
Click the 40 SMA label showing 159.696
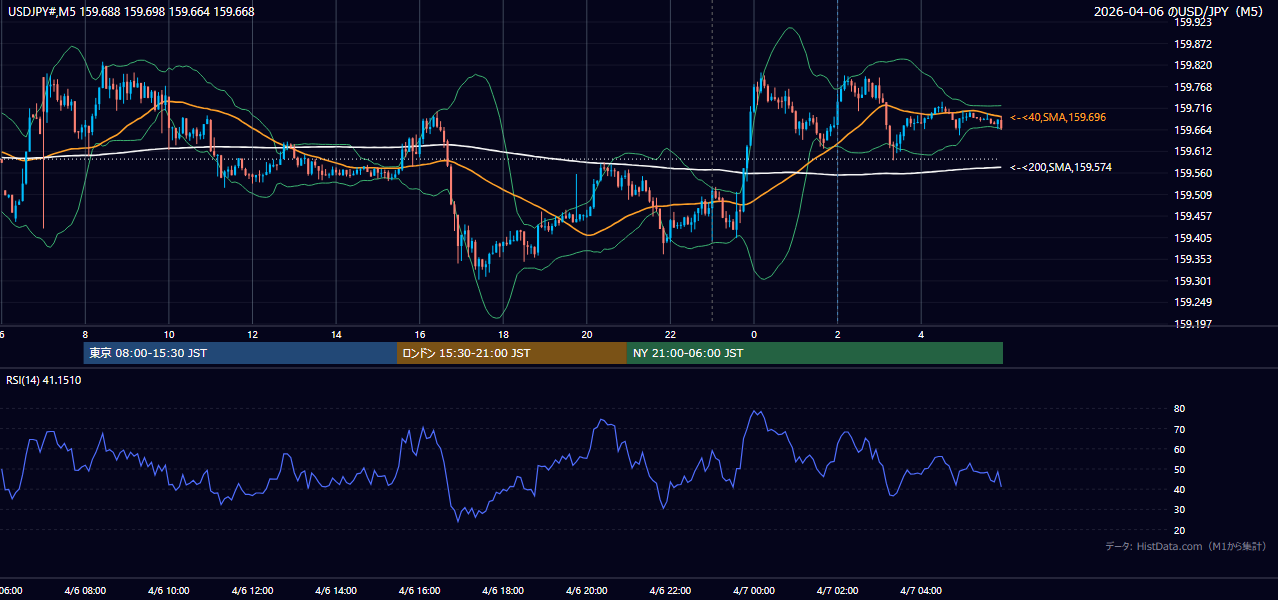pyautogui.click(x=1057, y=118)
